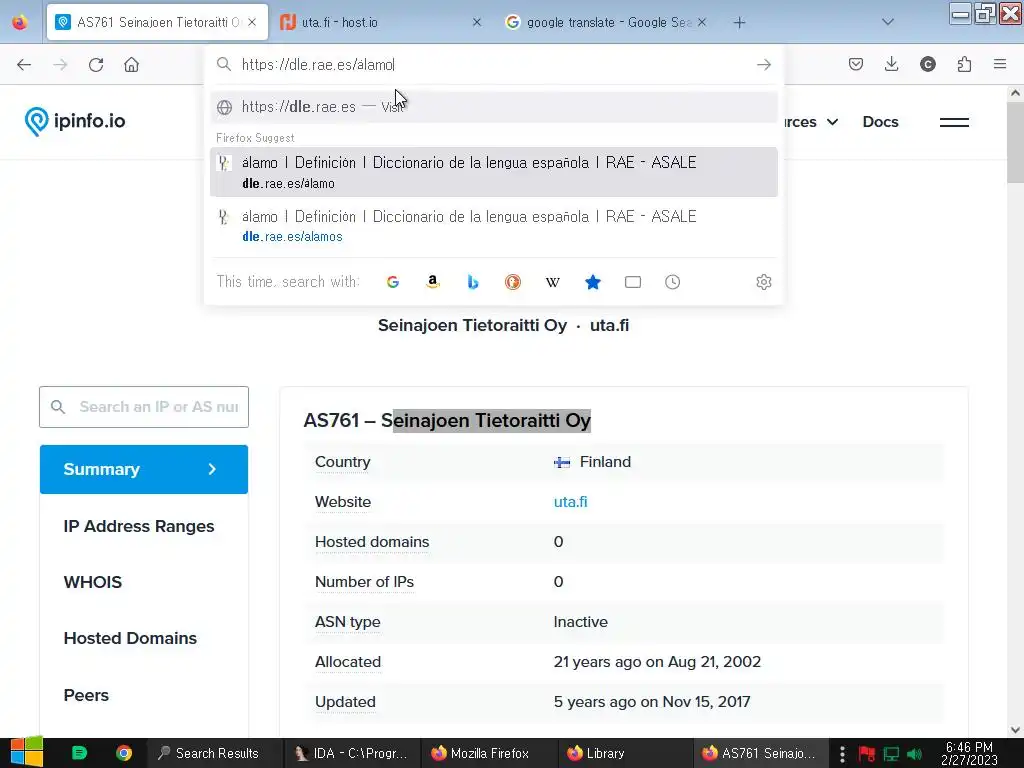Close the google translate tab
Viewport: 1024px width, 768px height.
(701, 22)
